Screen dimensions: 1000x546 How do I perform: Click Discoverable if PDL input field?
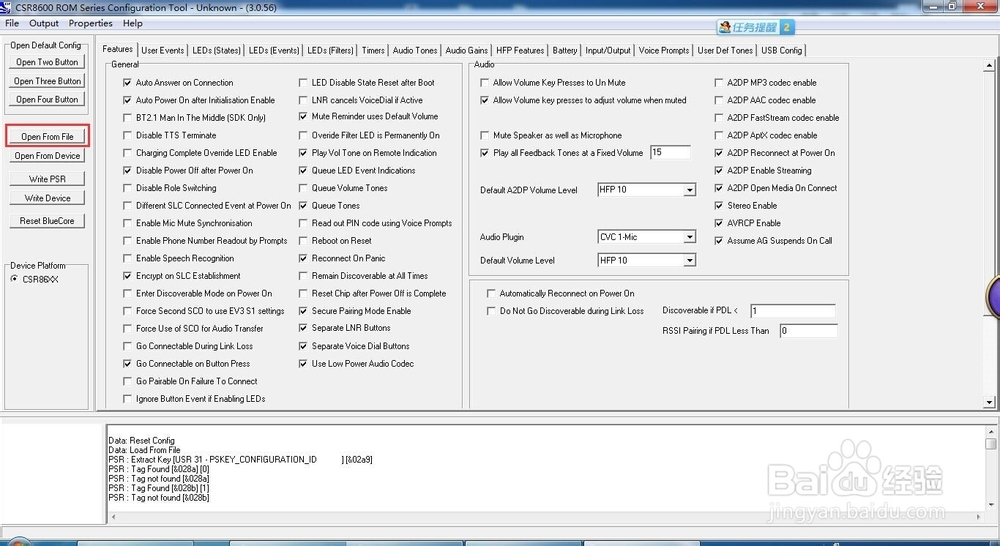click(793, 311)
